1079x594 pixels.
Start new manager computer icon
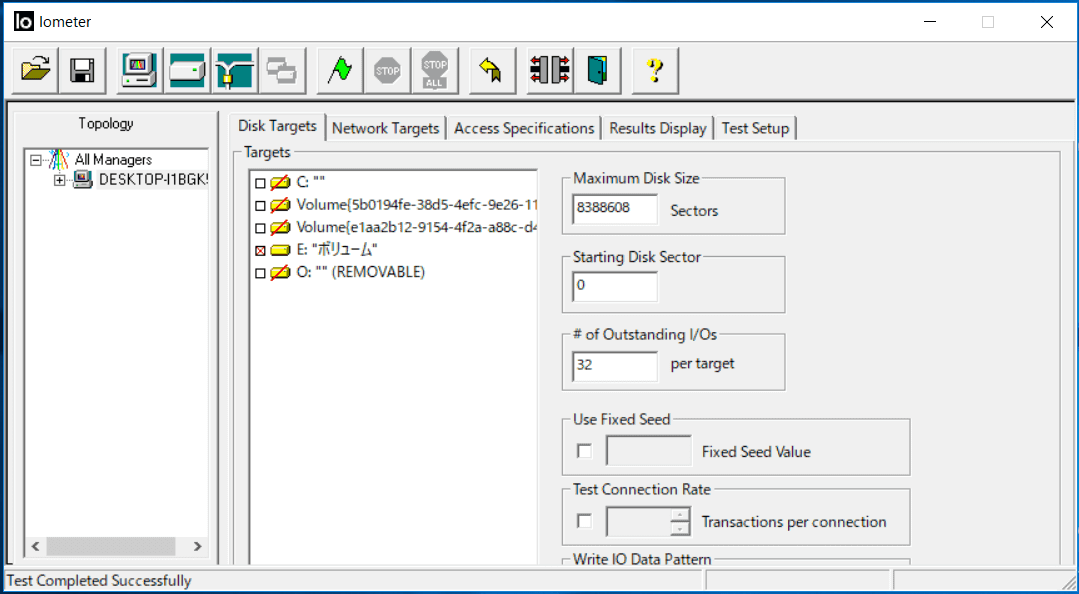tap(140, 70)
